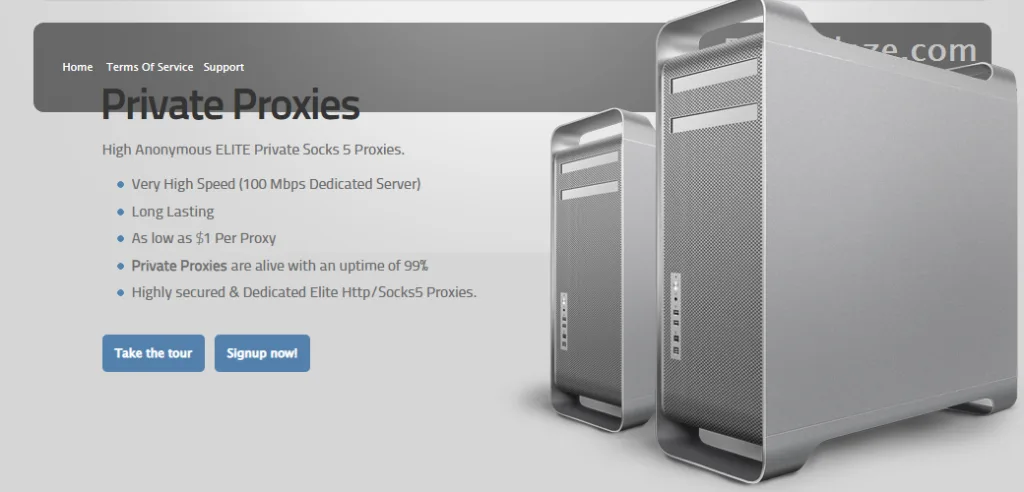Viewport: 1024px width, 492px height.
Task: Open the Home navigation link
Action: click(77, 67)
